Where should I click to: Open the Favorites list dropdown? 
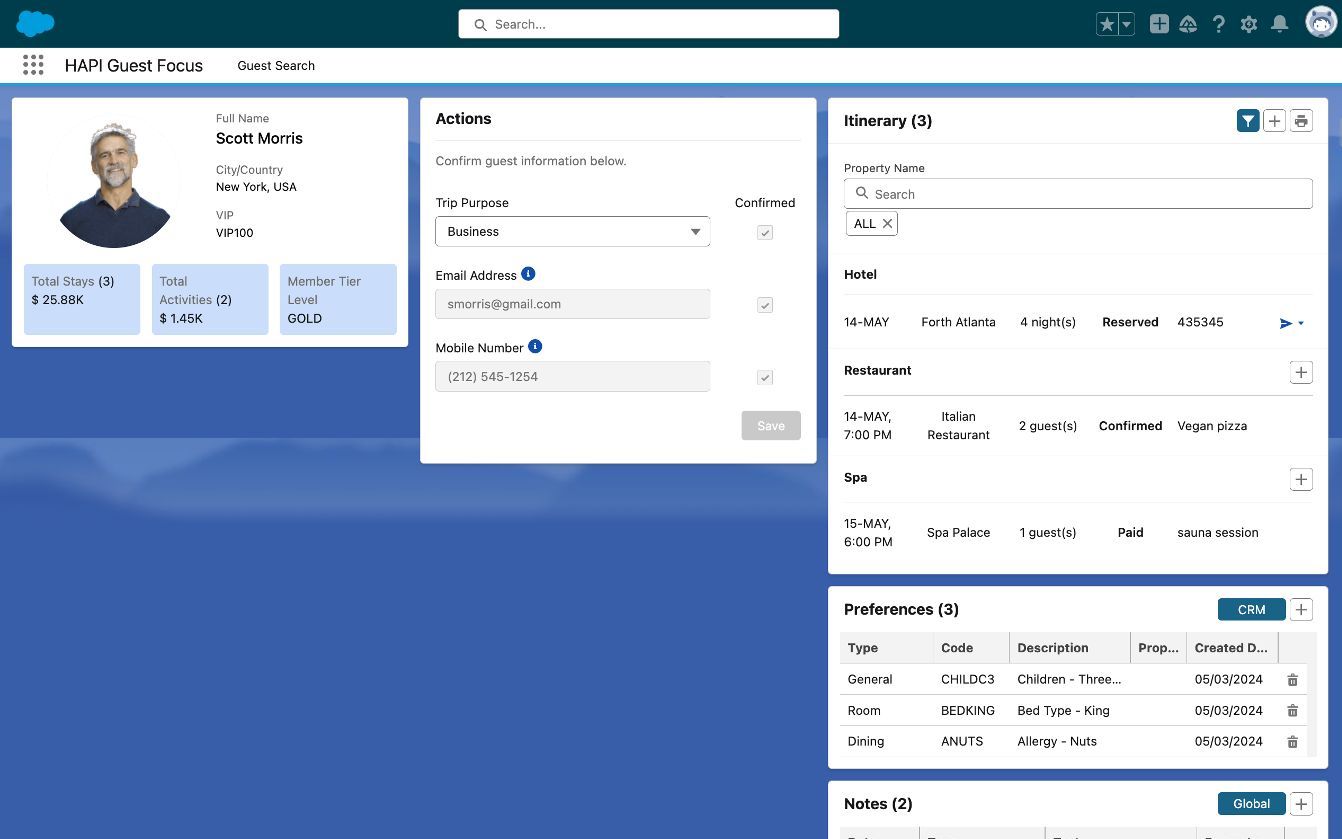(x=1127, y=24)
